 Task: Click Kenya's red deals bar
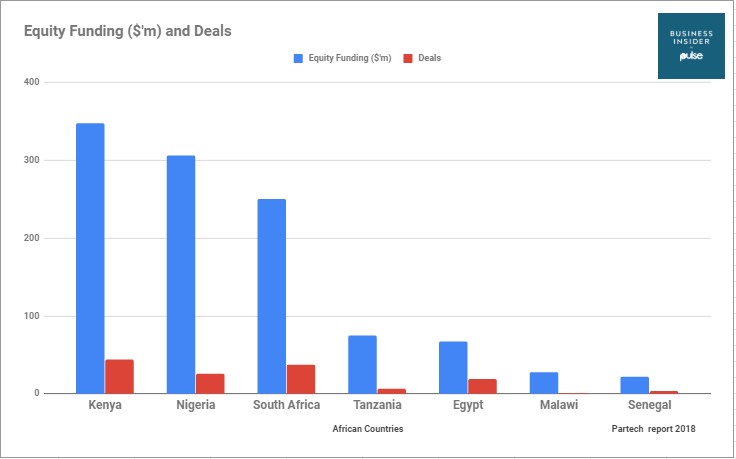coord(119,376)
